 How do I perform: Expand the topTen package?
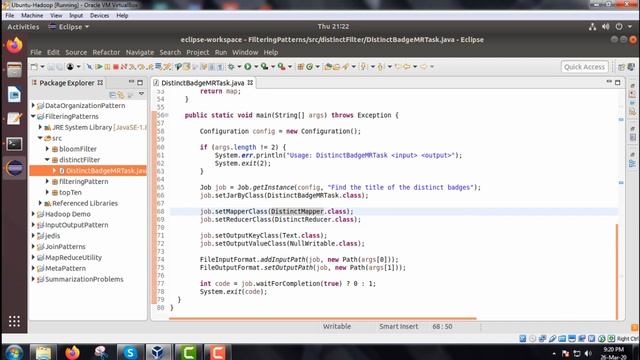pos(47,192)
